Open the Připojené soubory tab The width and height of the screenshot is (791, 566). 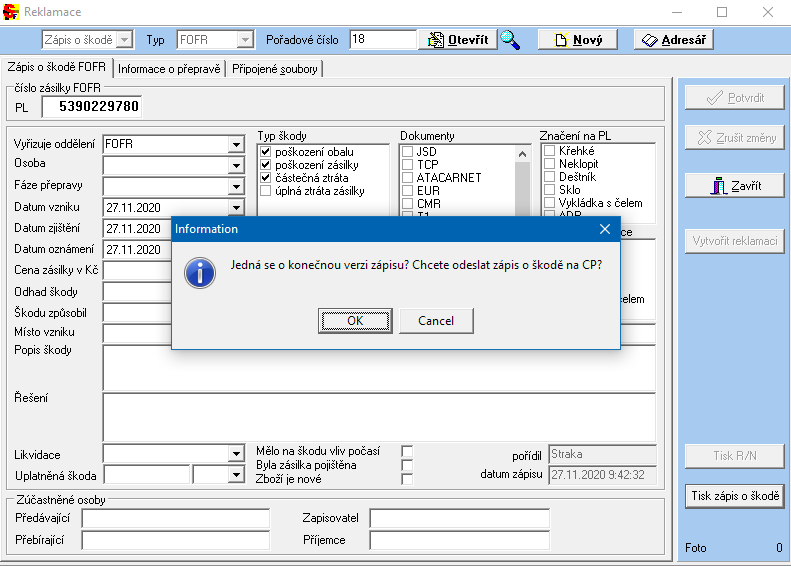pyautogui.click(x=276, y=69)
